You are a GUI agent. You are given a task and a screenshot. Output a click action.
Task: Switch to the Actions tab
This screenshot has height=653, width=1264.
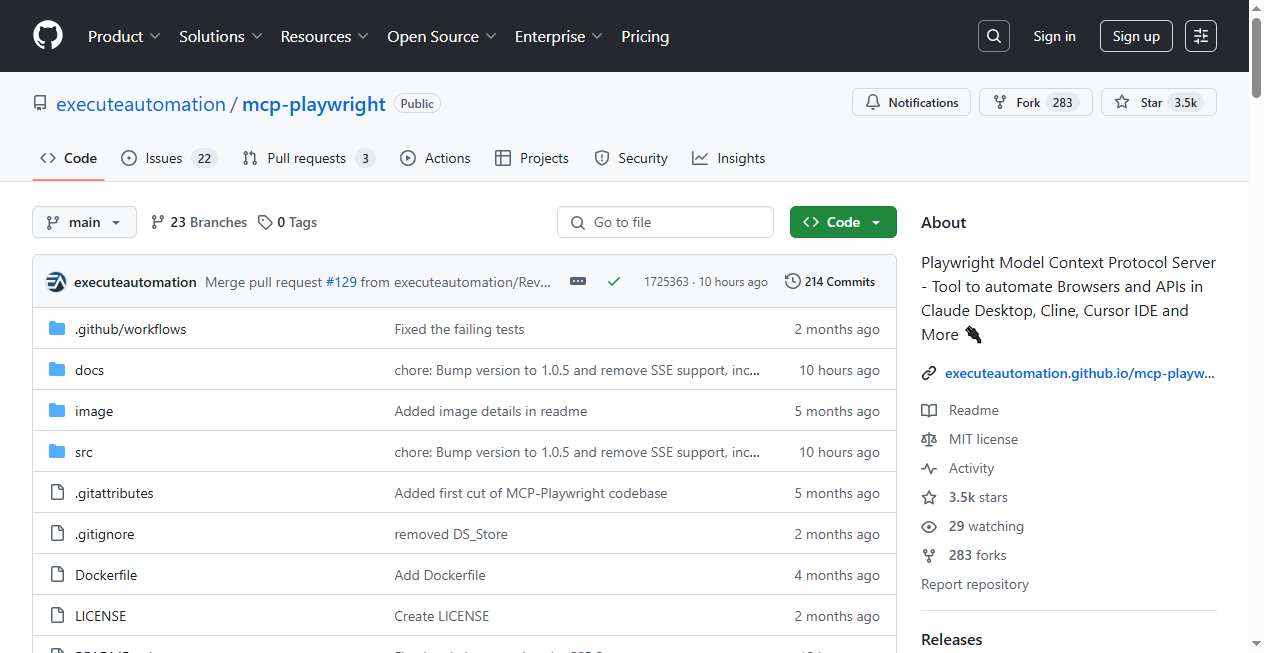(x=435, y=158)
